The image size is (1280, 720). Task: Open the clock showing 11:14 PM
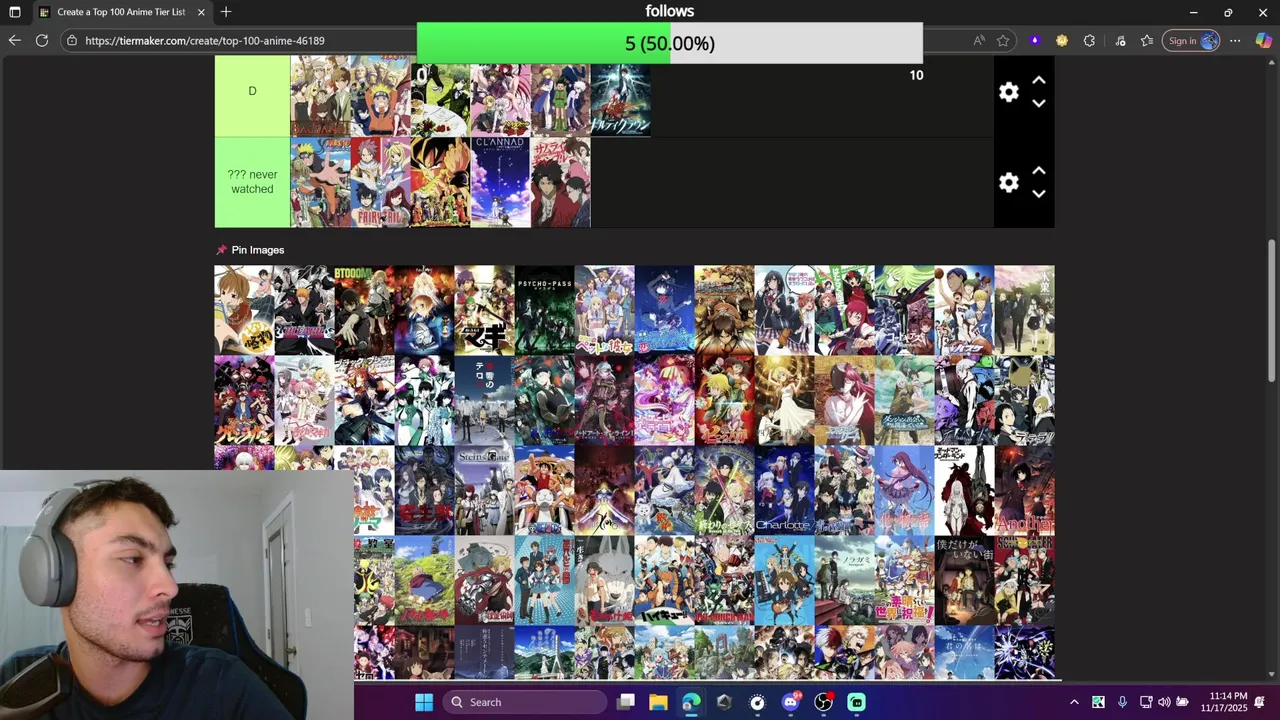tap(1228, 702)
